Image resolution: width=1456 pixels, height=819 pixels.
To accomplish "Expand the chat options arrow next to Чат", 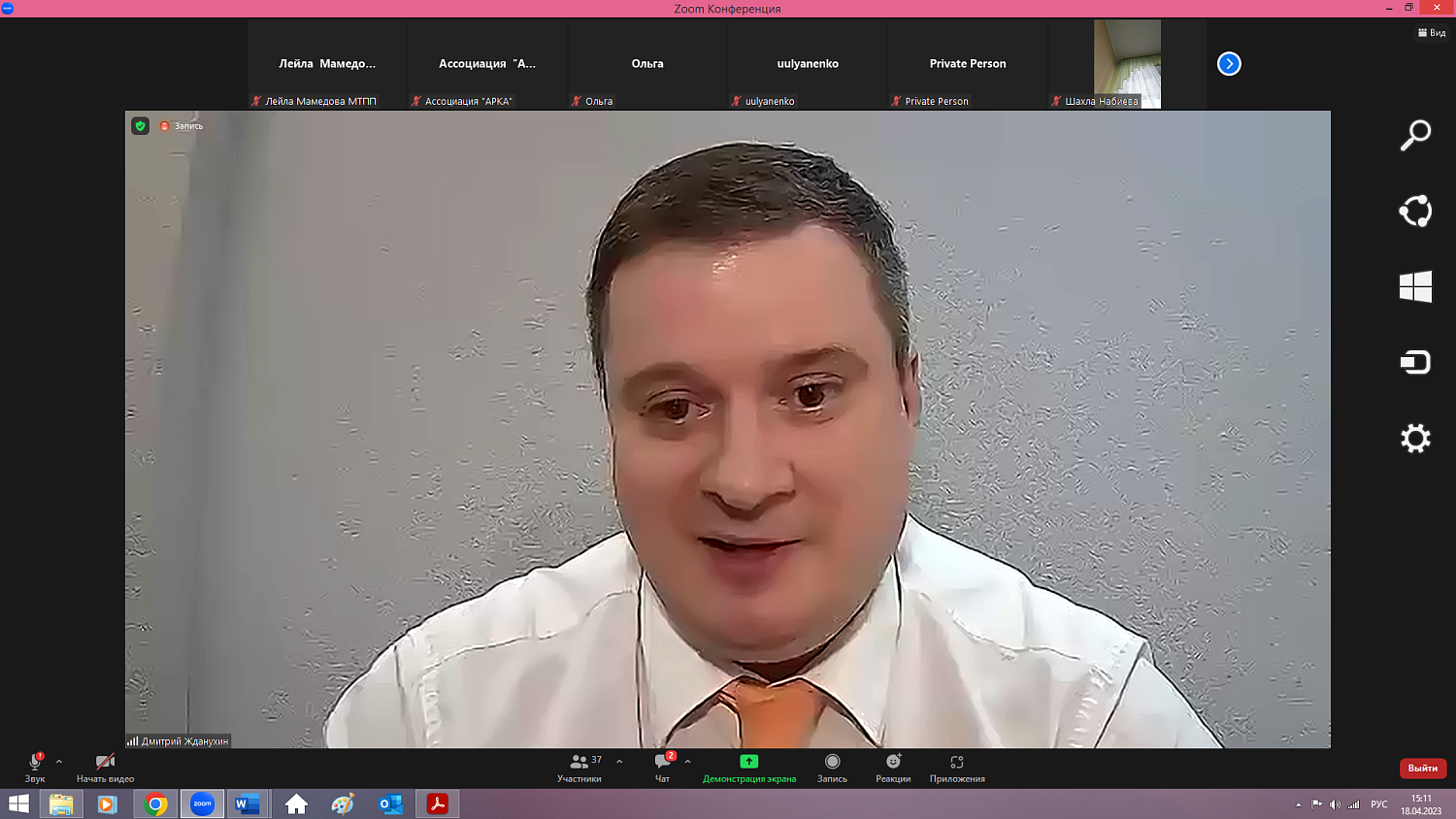I will pos(686,763).
